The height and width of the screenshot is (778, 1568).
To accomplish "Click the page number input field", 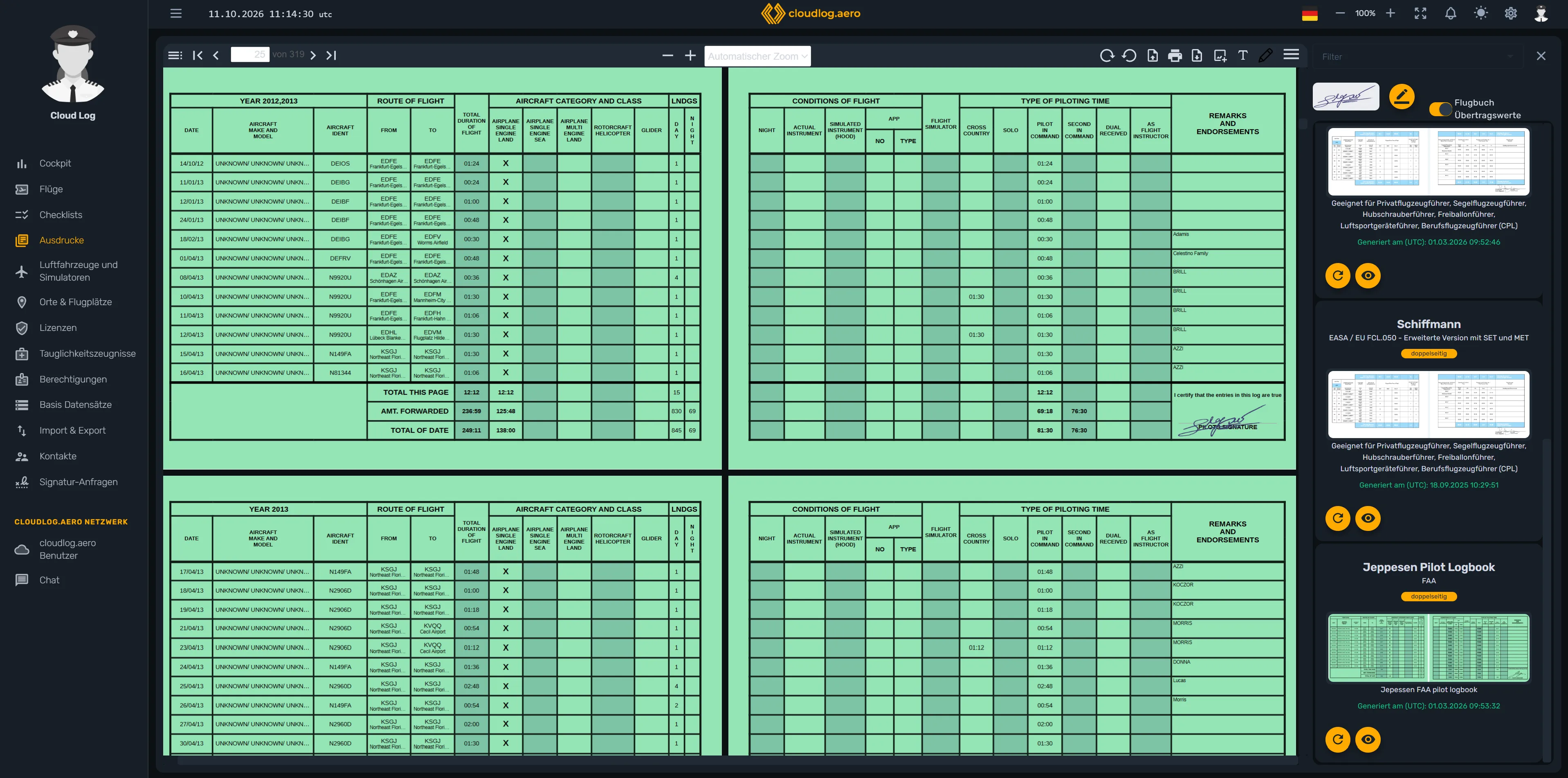I will [x=249, y=55].
